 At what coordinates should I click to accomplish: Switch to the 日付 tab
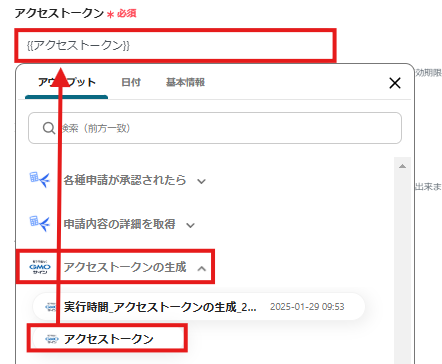click(131, 82)
